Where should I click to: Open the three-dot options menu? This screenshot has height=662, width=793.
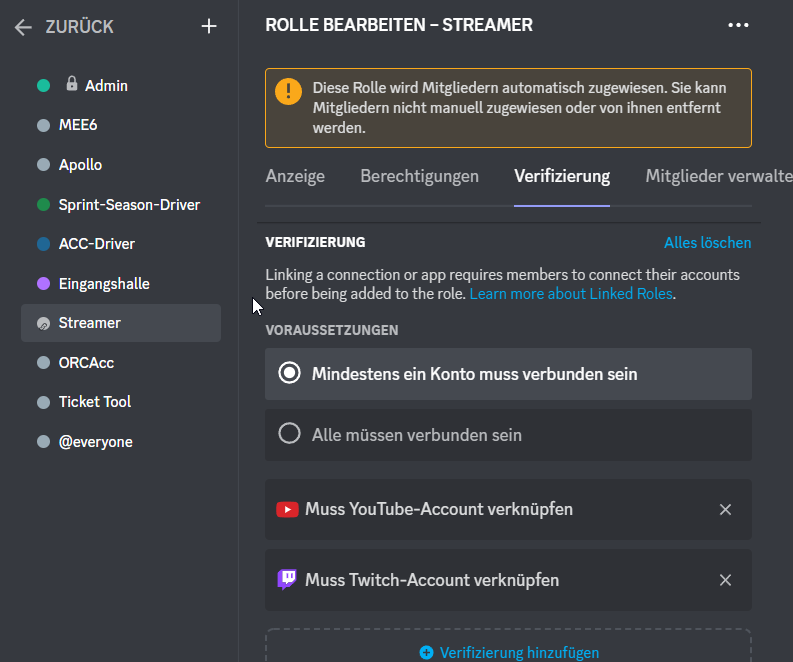738,25
